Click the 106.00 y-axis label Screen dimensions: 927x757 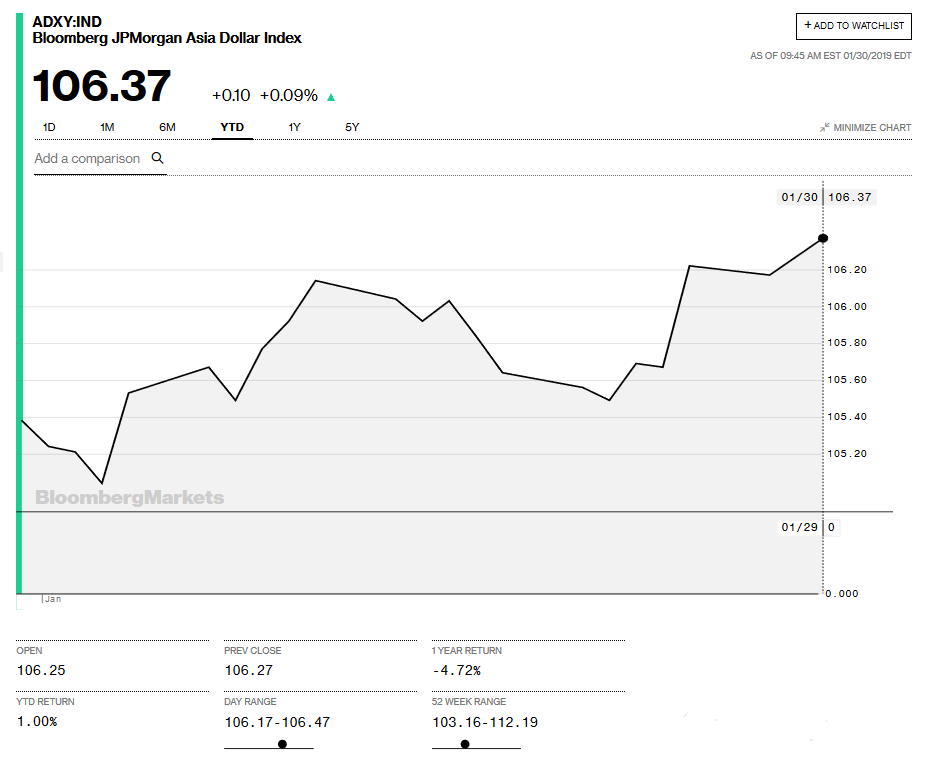847,306
